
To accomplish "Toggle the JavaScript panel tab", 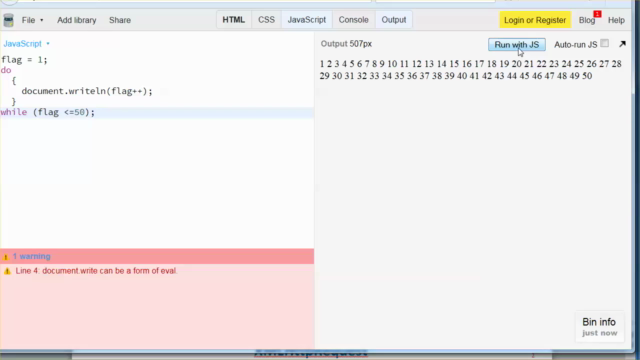I will (307, 20).
